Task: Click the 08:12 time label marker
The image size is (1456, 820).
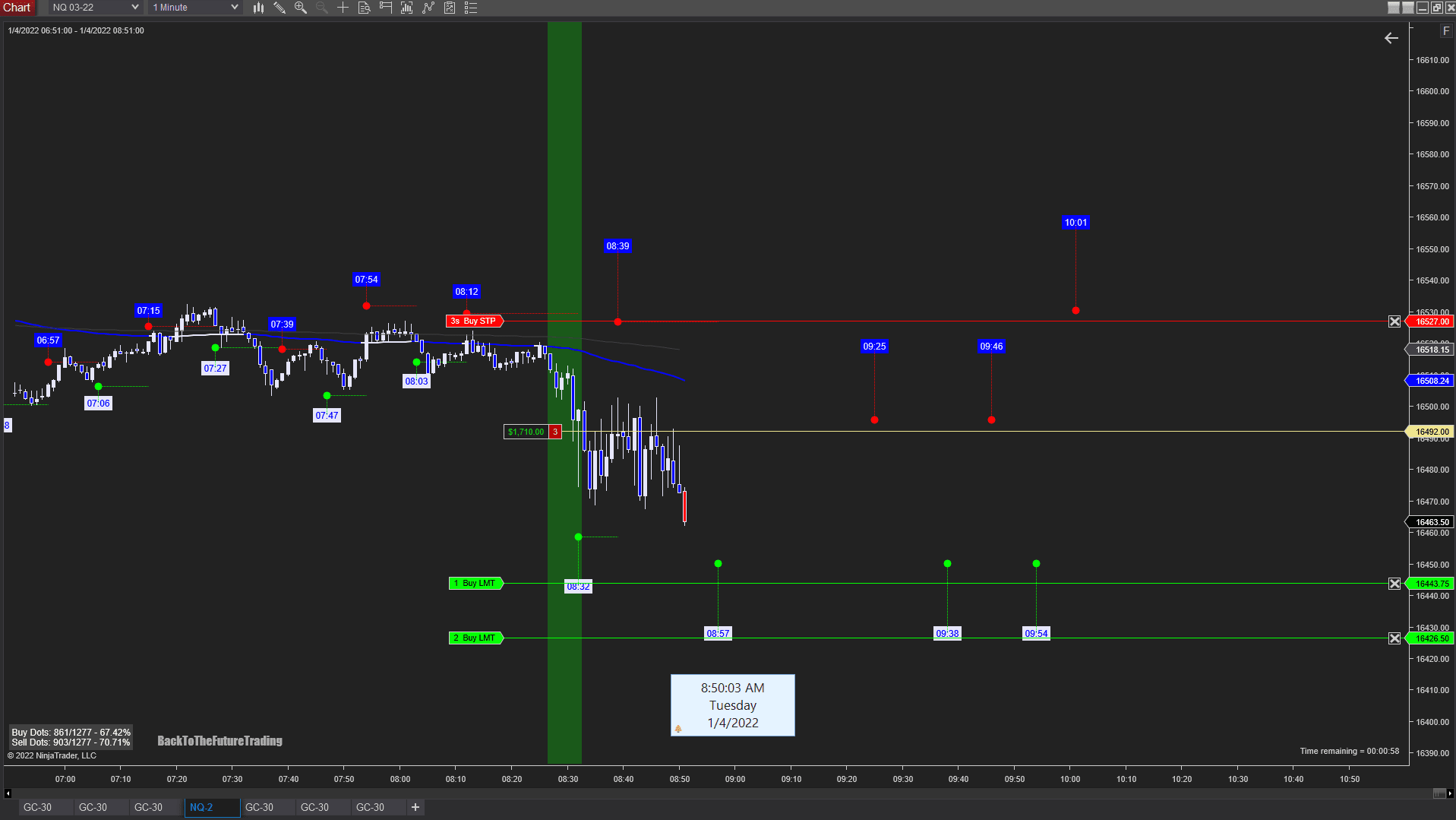Action: (466, 292)
